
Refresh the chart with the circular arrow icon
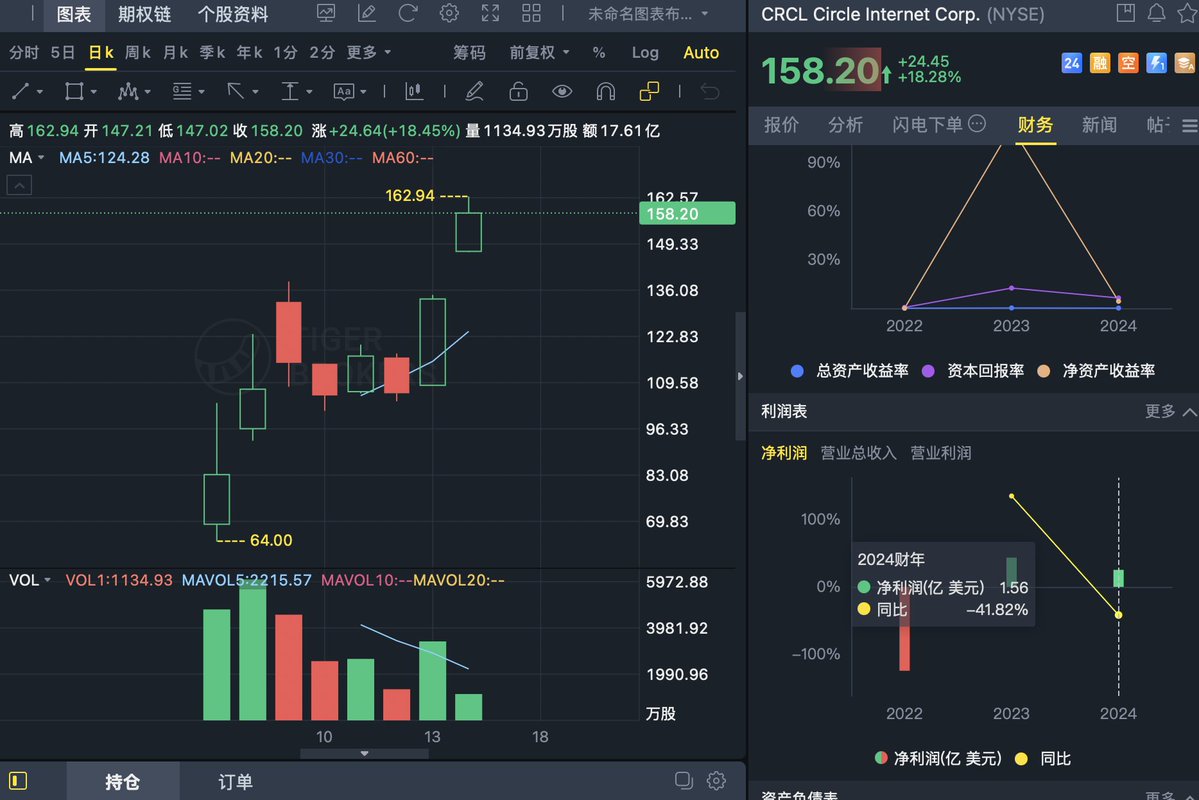pos(408,13)
